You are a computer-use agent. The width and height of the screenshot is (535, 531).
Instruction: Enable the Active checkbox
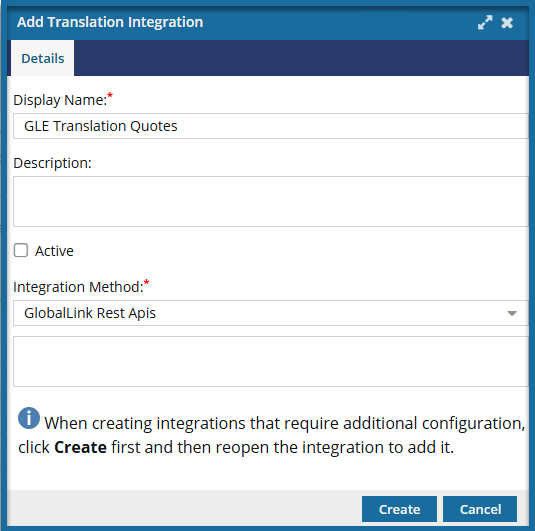tap(21, 250)
